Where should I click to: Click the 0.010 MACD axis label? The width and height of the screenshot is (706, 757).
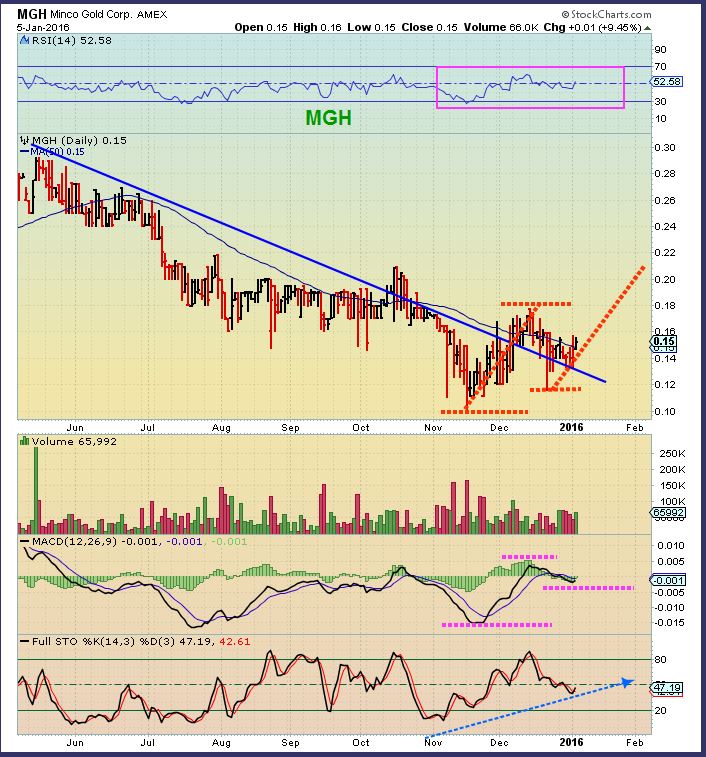pos(671,546)
